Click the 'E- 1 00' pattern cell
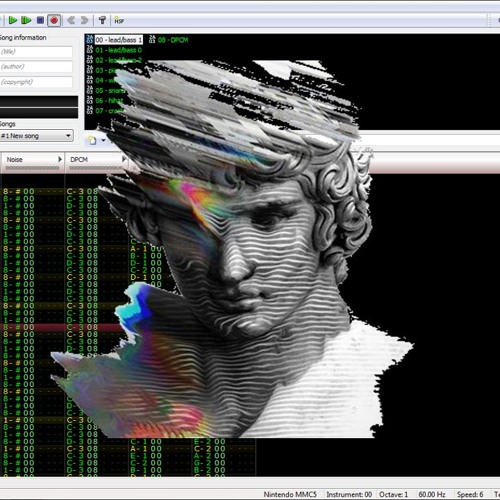The height and width of the screenshot is (500, 500). coord(146,456)
